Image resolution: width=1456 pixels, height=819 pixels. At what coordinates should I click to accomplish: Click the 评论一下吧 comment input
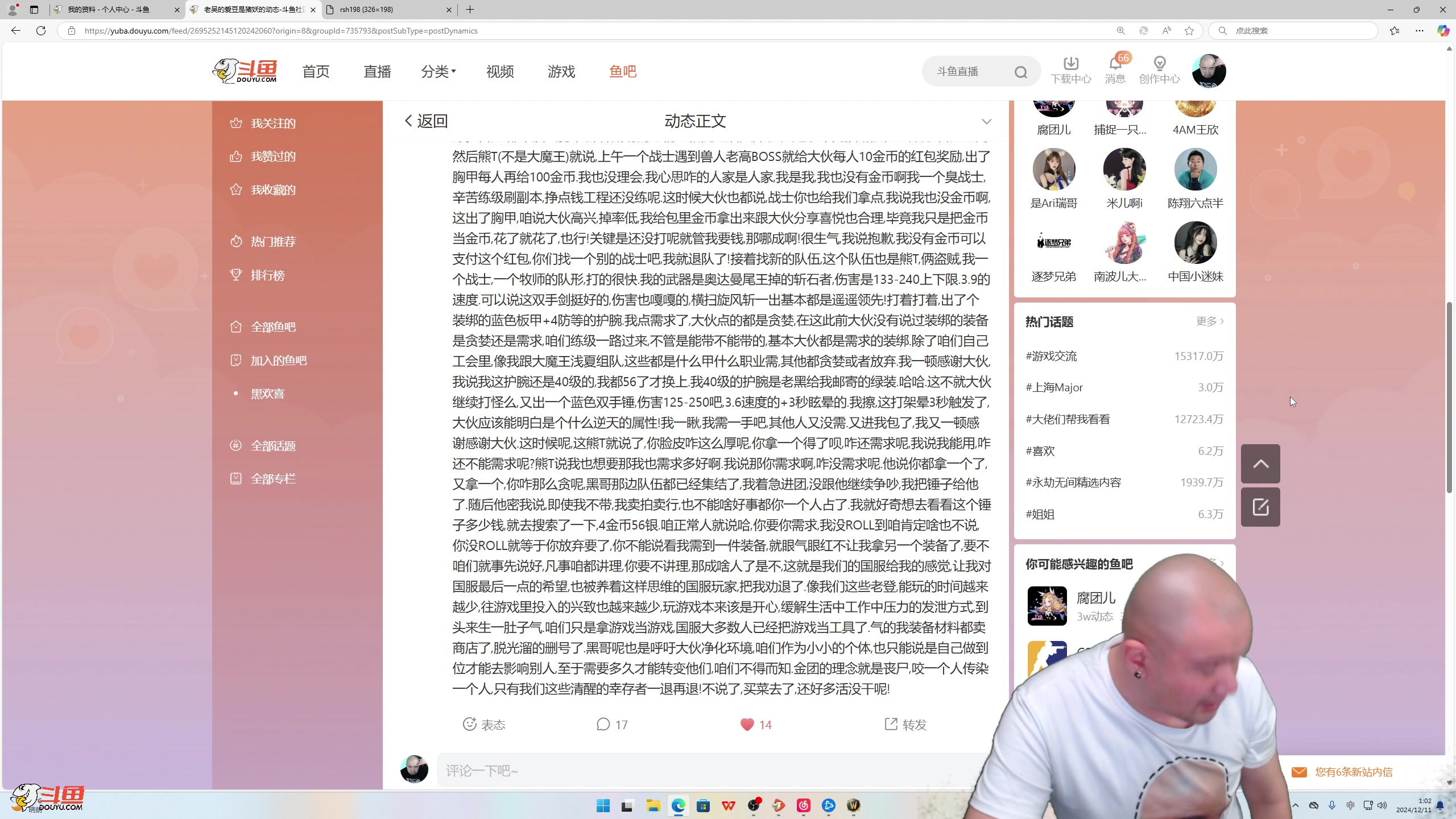click(x=714, y=771)
